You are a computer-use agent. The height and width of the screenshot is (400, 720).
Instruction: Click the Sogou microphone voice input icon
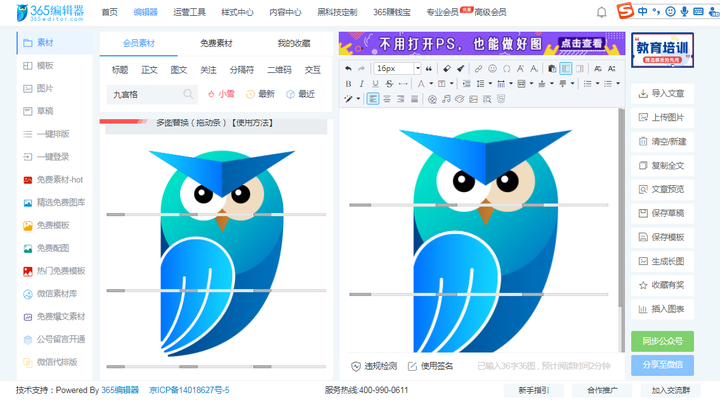tap(684, 11)
